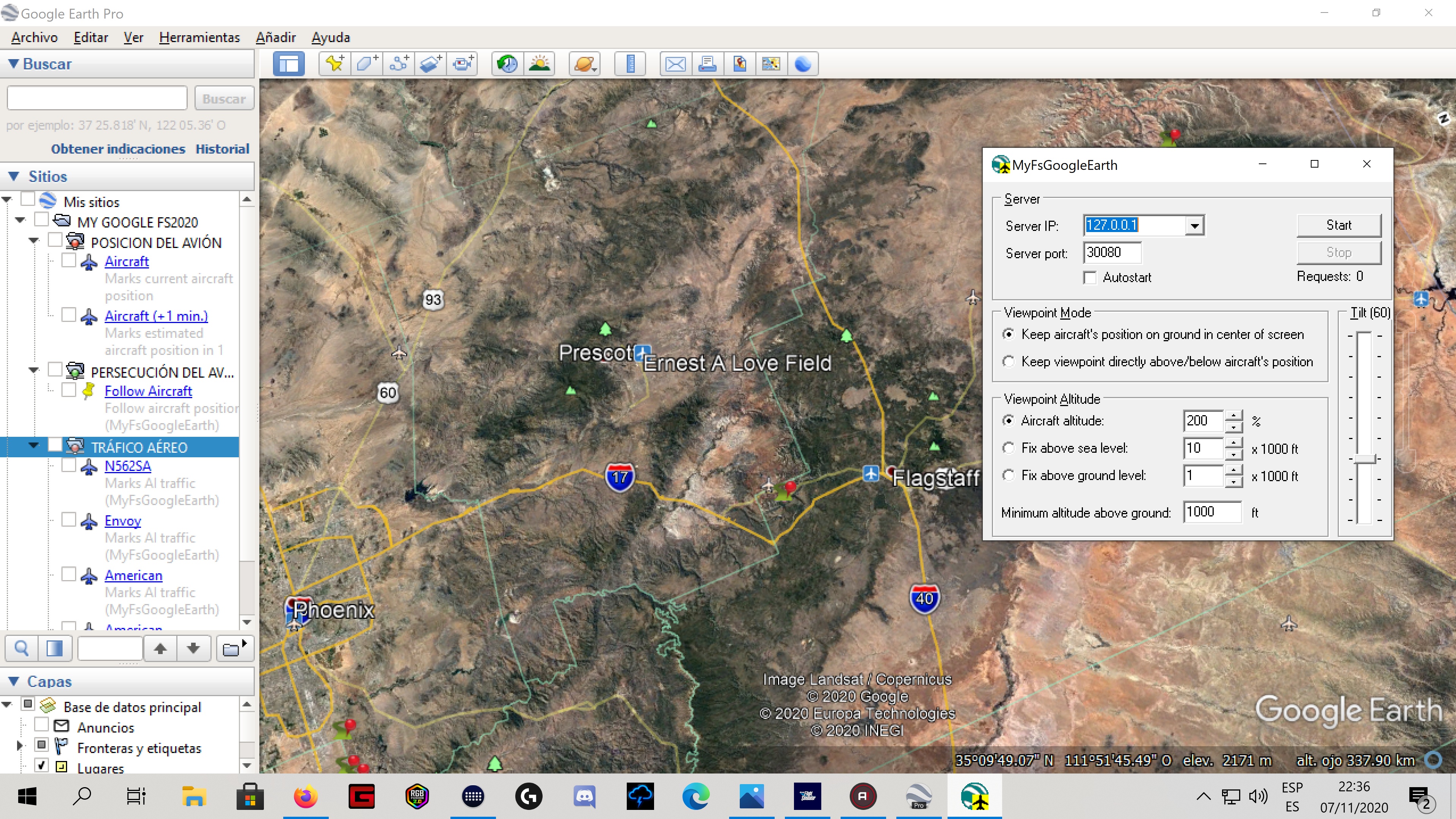
Task: Check MY GOOGLE FS2020 folder checkbox
Action: tap(41, 219)
